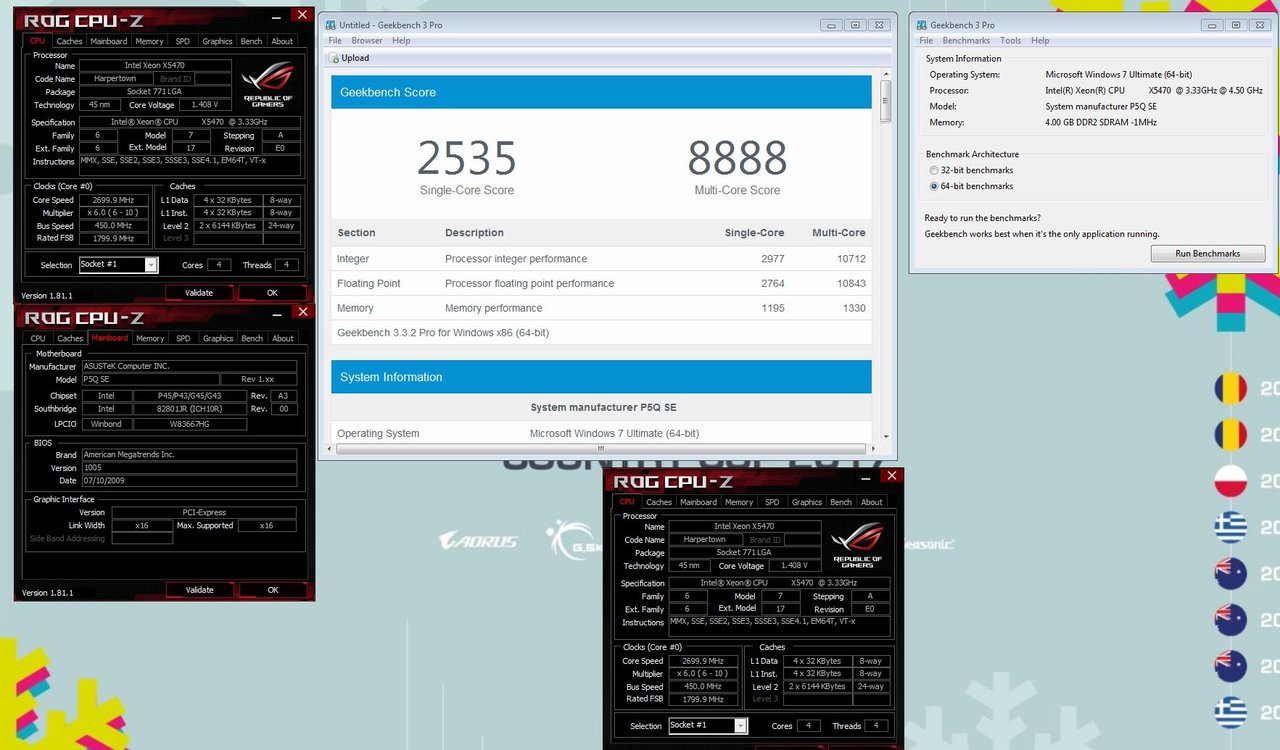Viewport: 1280px width, 750px height.
Task: Click the Memory performance row in Geekbench results
Action: [601, 308]
